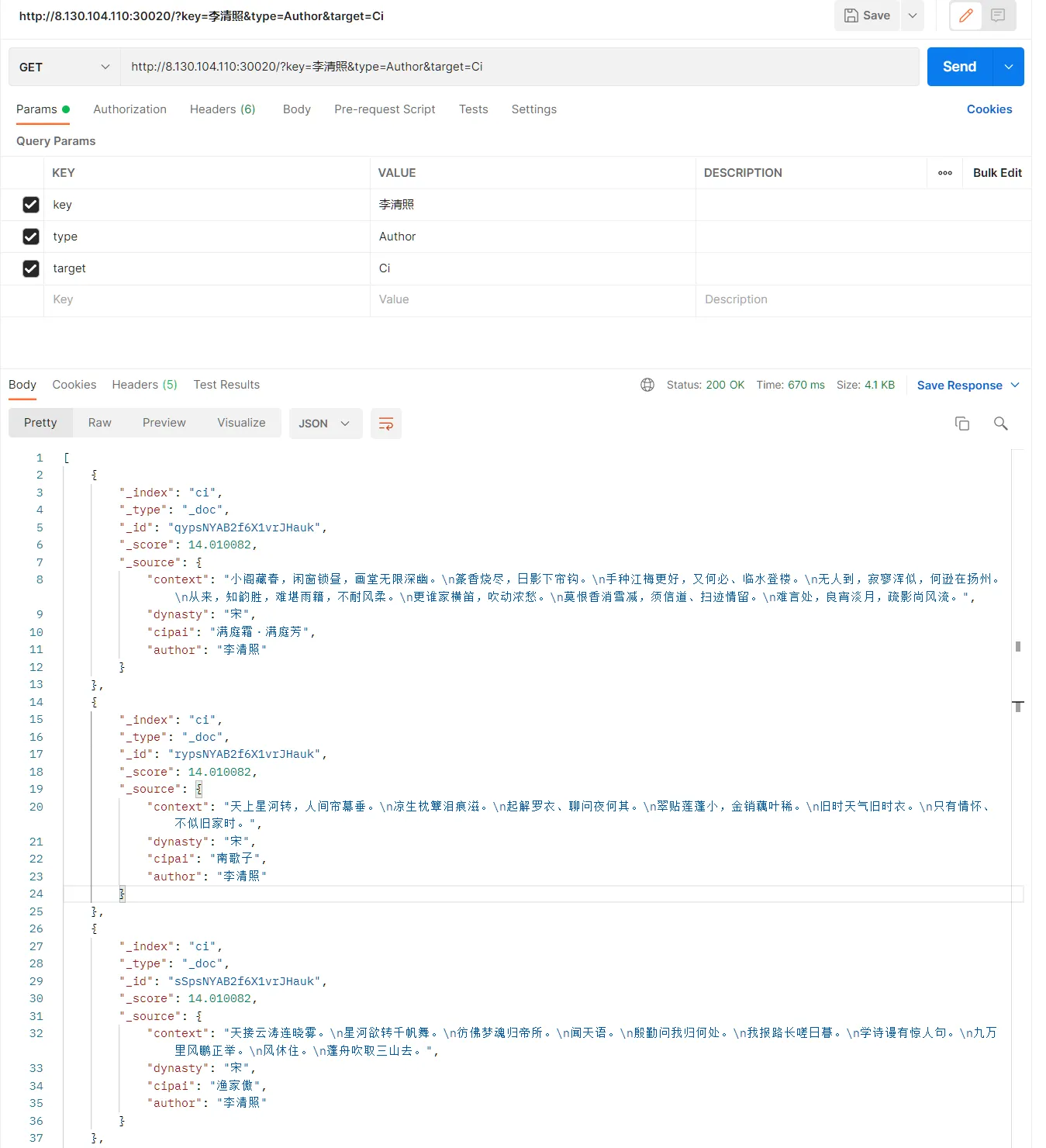The height and width of the screenshot is (1148, 1046).
Task: Open the request Body tab
Action: click(297, 109)
